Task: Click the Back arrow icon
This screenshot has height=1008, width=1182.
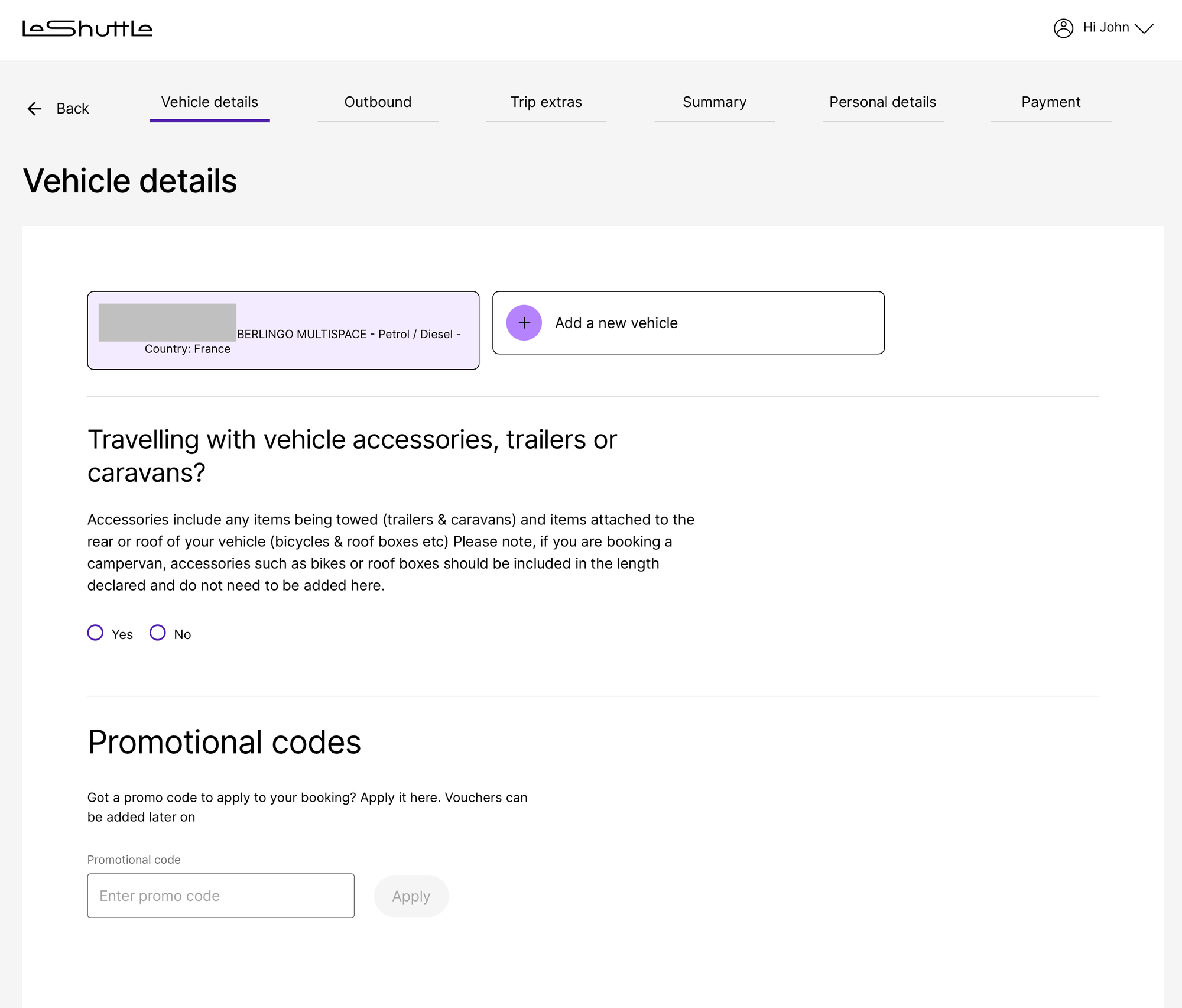Action: (x=35, y=109)
